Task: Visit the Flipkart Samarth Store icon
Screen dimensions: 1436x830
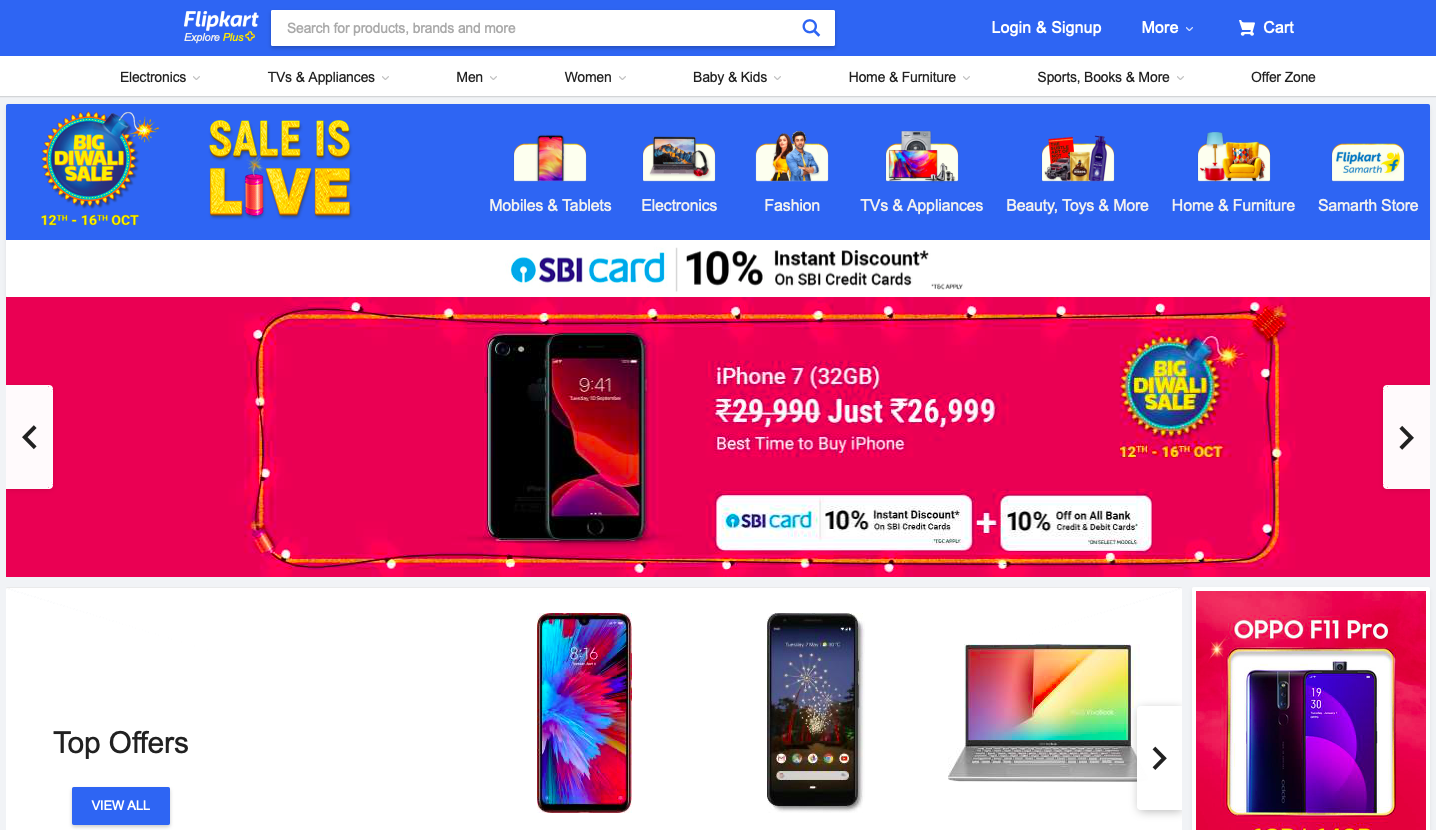Action: (1368, 162)
